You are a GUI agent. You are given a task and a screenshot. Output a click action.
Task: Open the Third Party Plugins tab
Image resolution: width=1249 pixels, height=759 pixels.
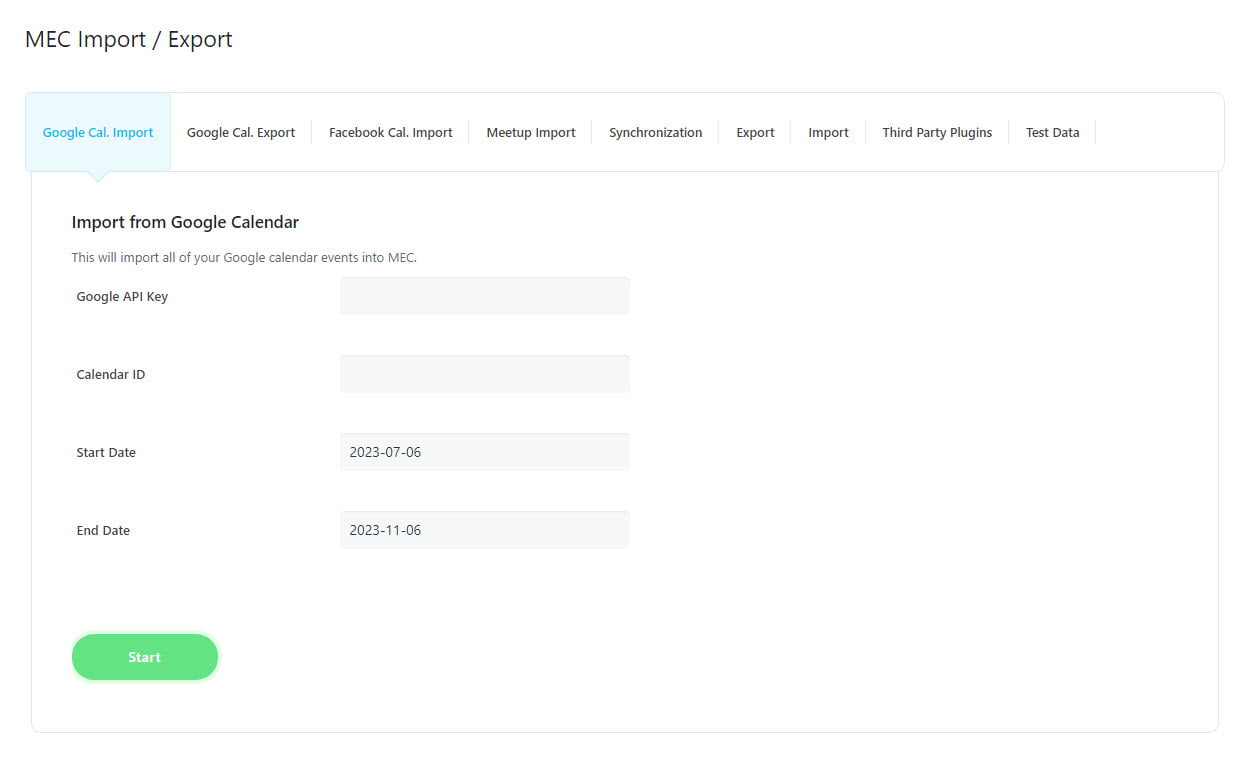pyautogui.click(x=937, y=132)
